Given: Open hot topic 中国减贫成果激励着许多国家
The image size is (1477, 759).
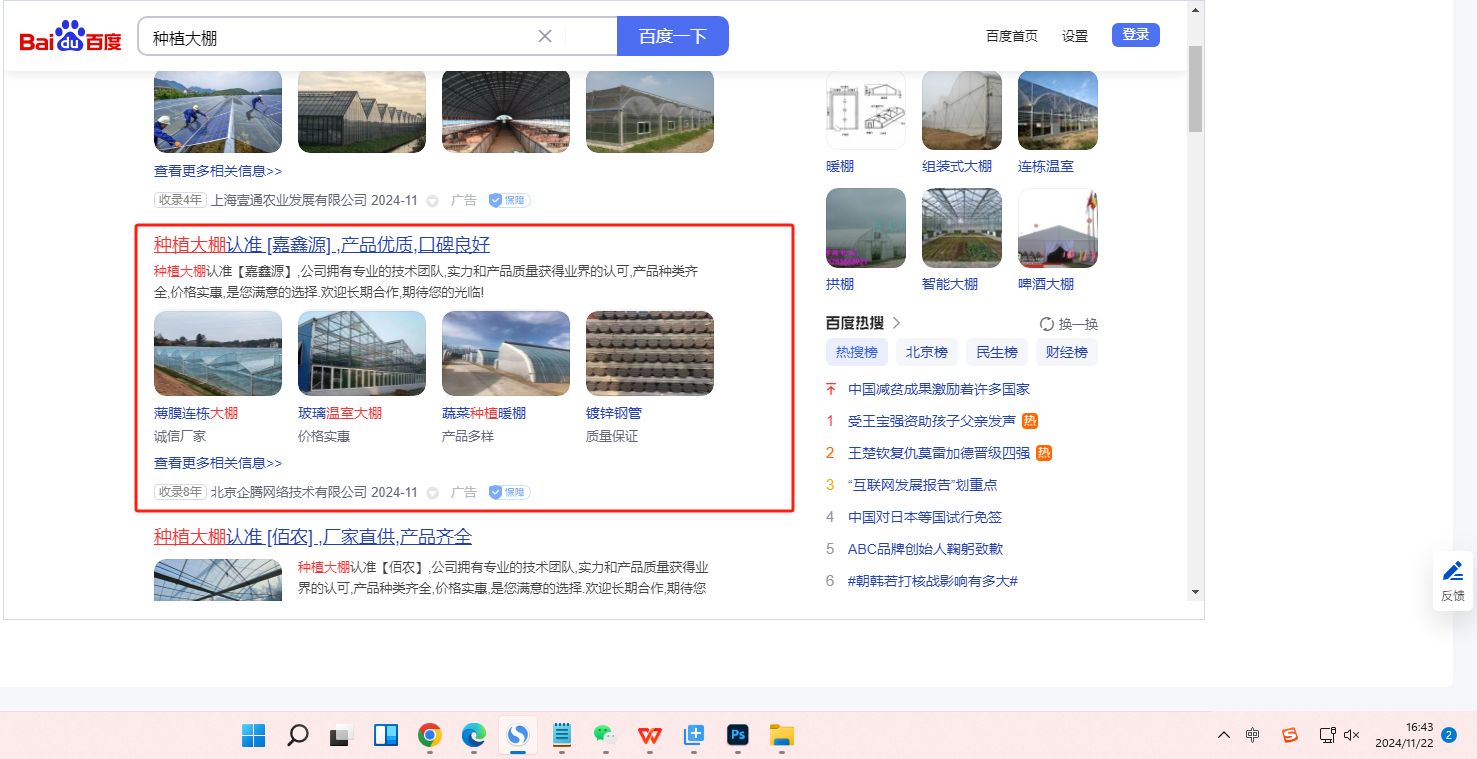Looking at the screenshot, I should (939, 389).
